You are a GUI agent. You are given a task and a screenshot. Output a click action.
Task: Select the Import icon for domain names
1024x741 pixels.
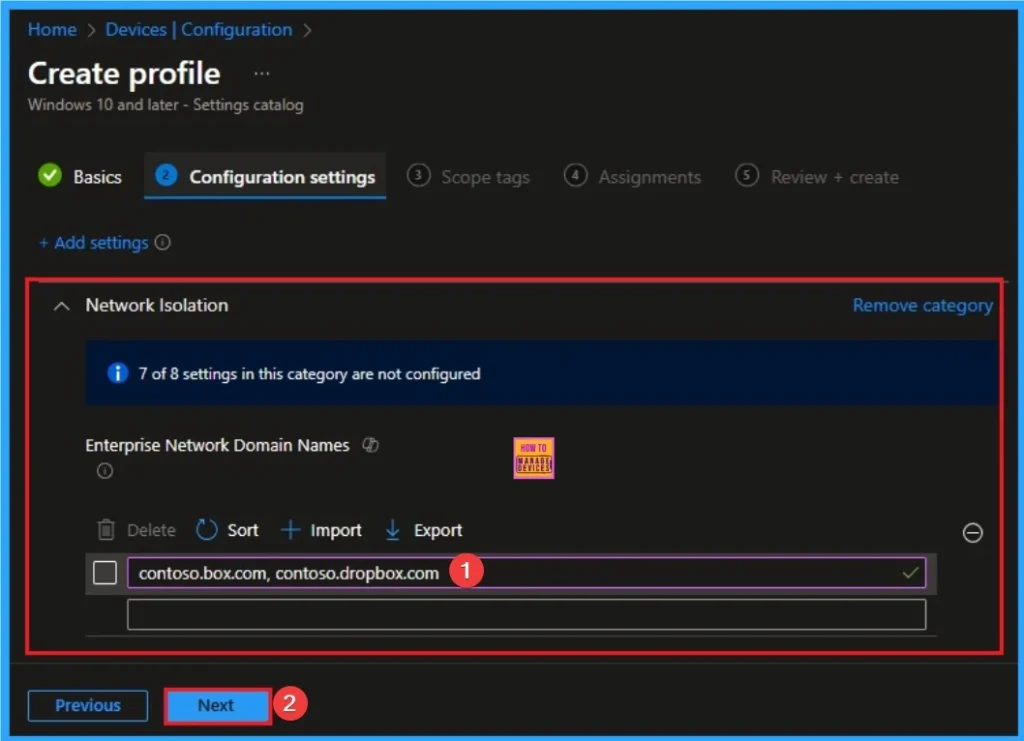pyautogui.click(x=290, y=530)
